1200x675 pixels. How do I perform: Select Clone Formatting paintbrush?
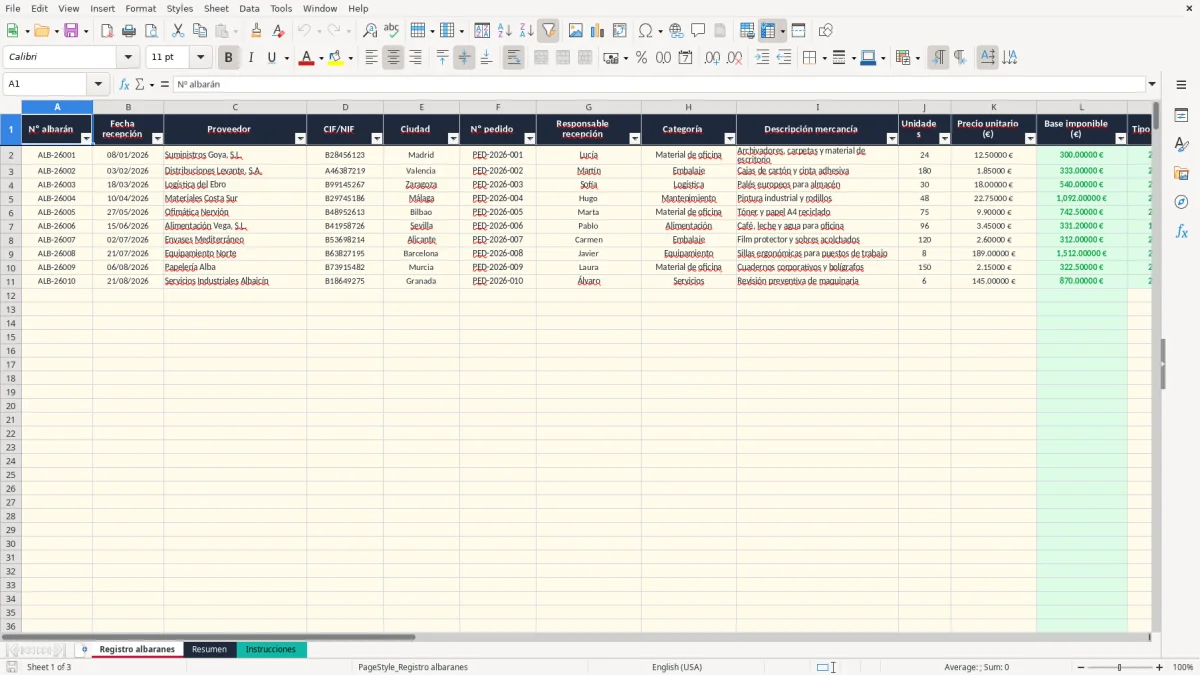click(x=256, y=31)
